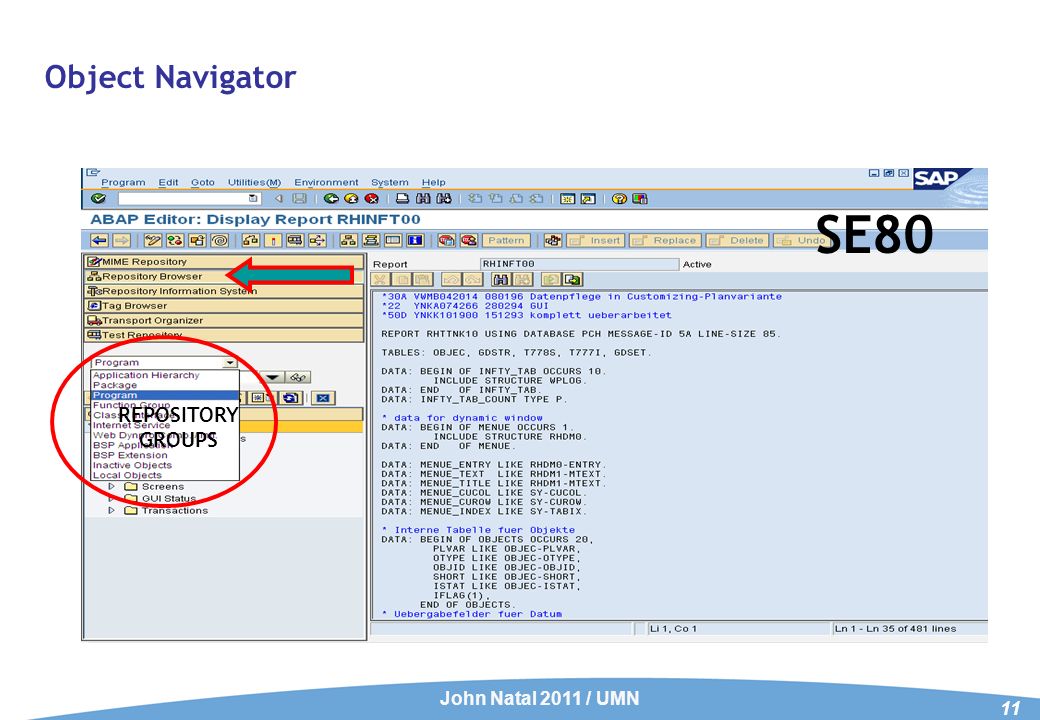Click the Check syntax icon

point(251,241)
